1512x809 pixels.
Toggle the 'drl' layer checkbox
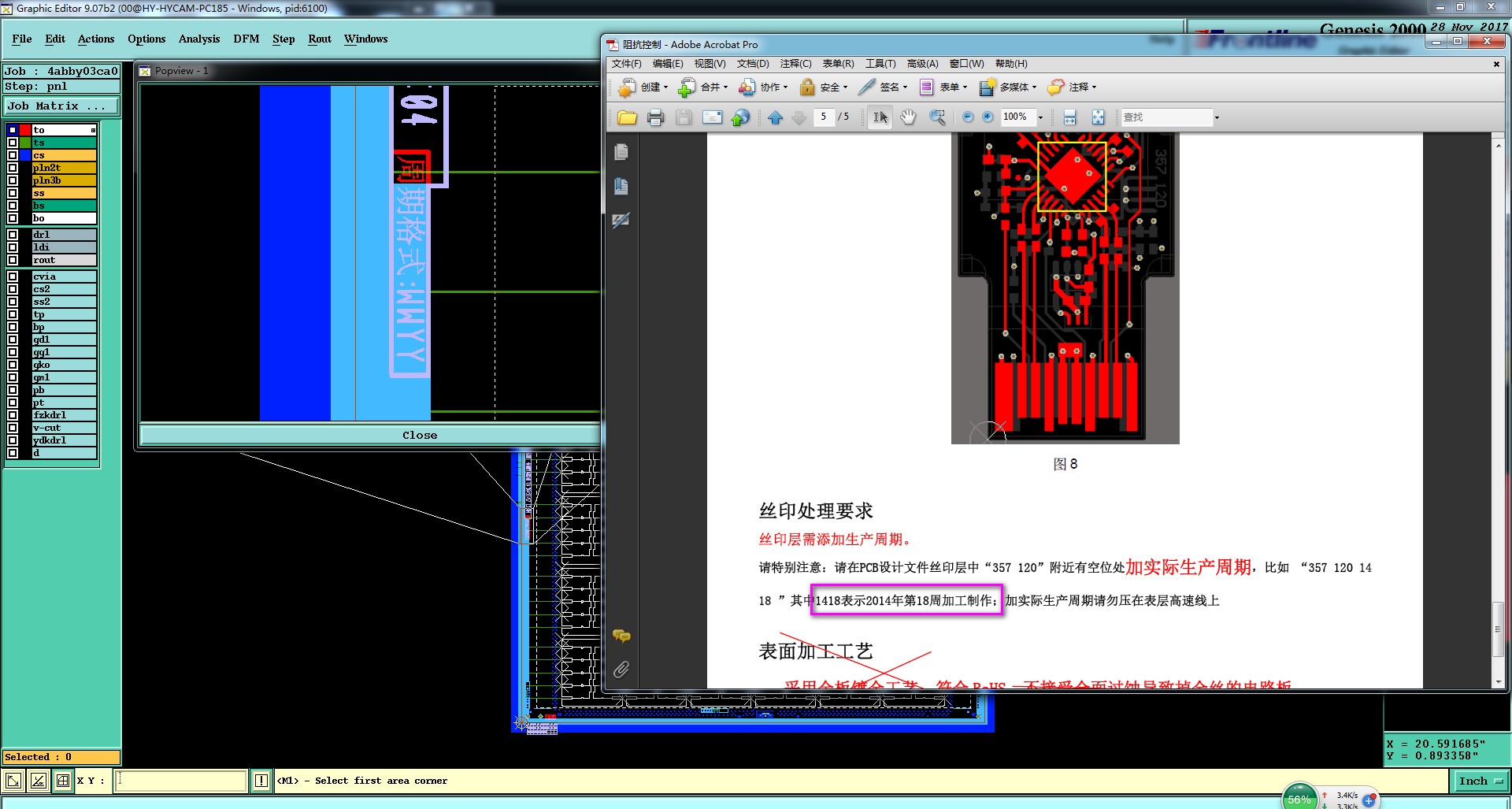point(13,235)
